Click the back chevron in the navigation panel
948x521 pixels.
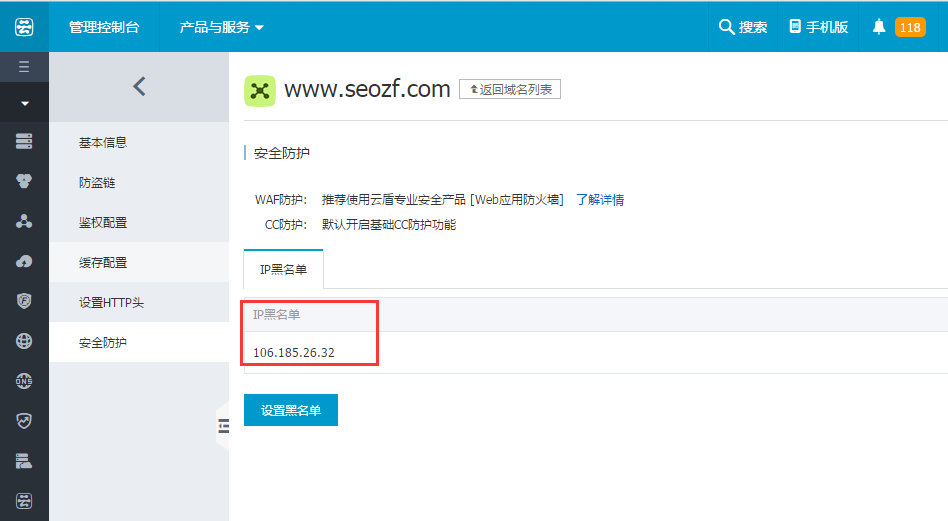139,87
